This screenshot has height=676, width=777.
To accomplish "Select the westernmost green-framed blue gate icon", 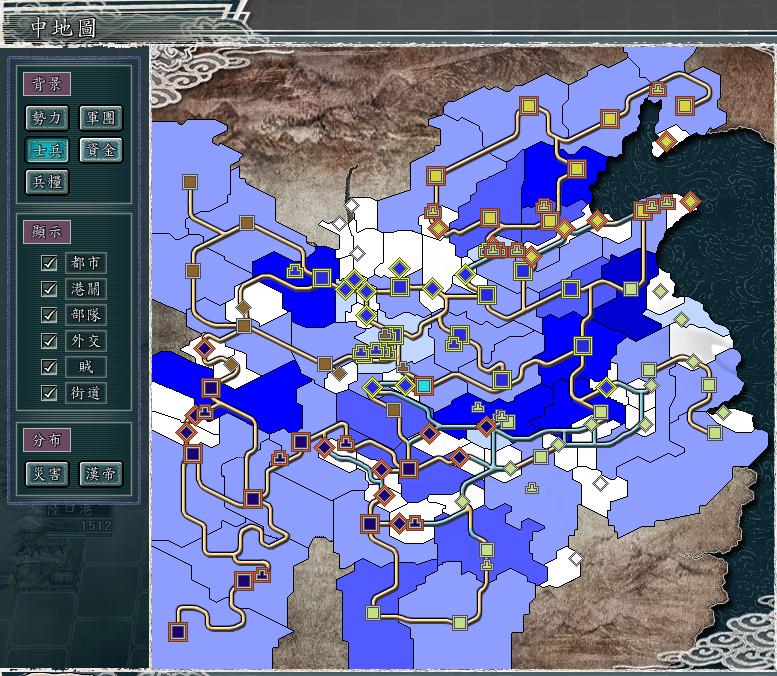I will click(x=295, y=271).
